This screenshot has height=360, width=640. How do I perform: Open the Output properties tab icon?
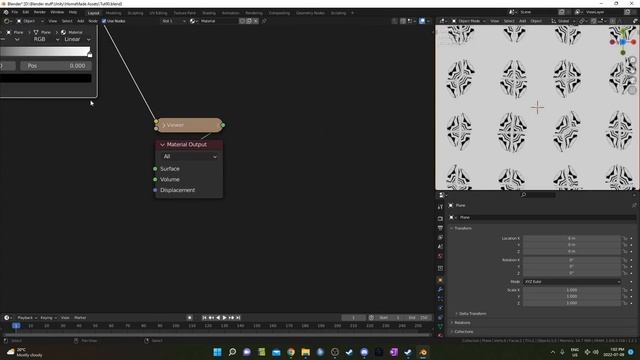(x=440, y=228)
